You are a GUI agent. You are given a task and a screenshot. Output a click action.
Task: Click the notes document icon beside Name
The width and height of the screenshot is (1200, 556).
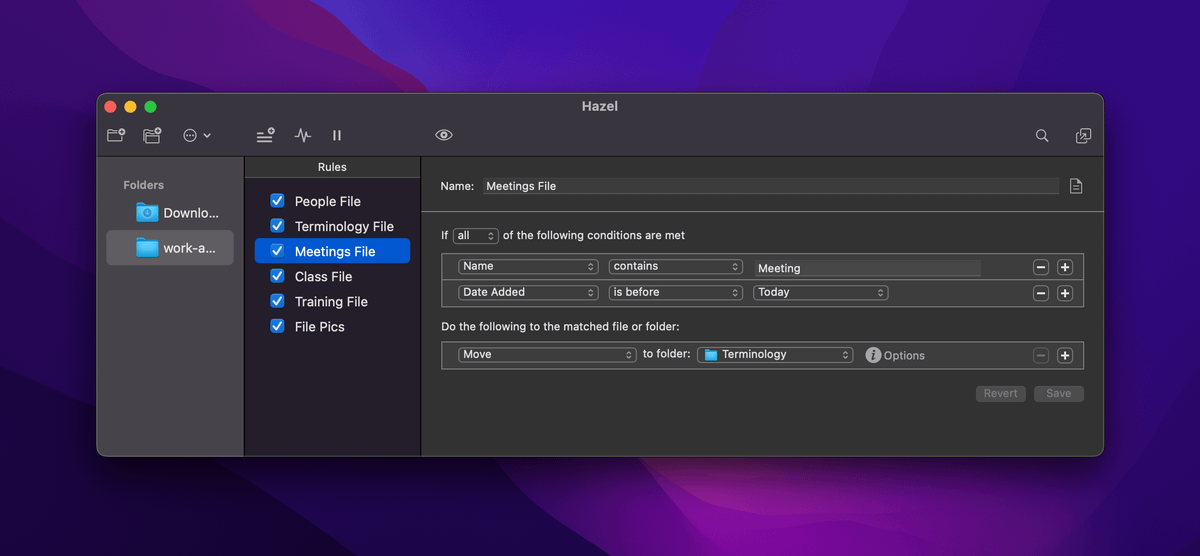[x=1076, y=186]
